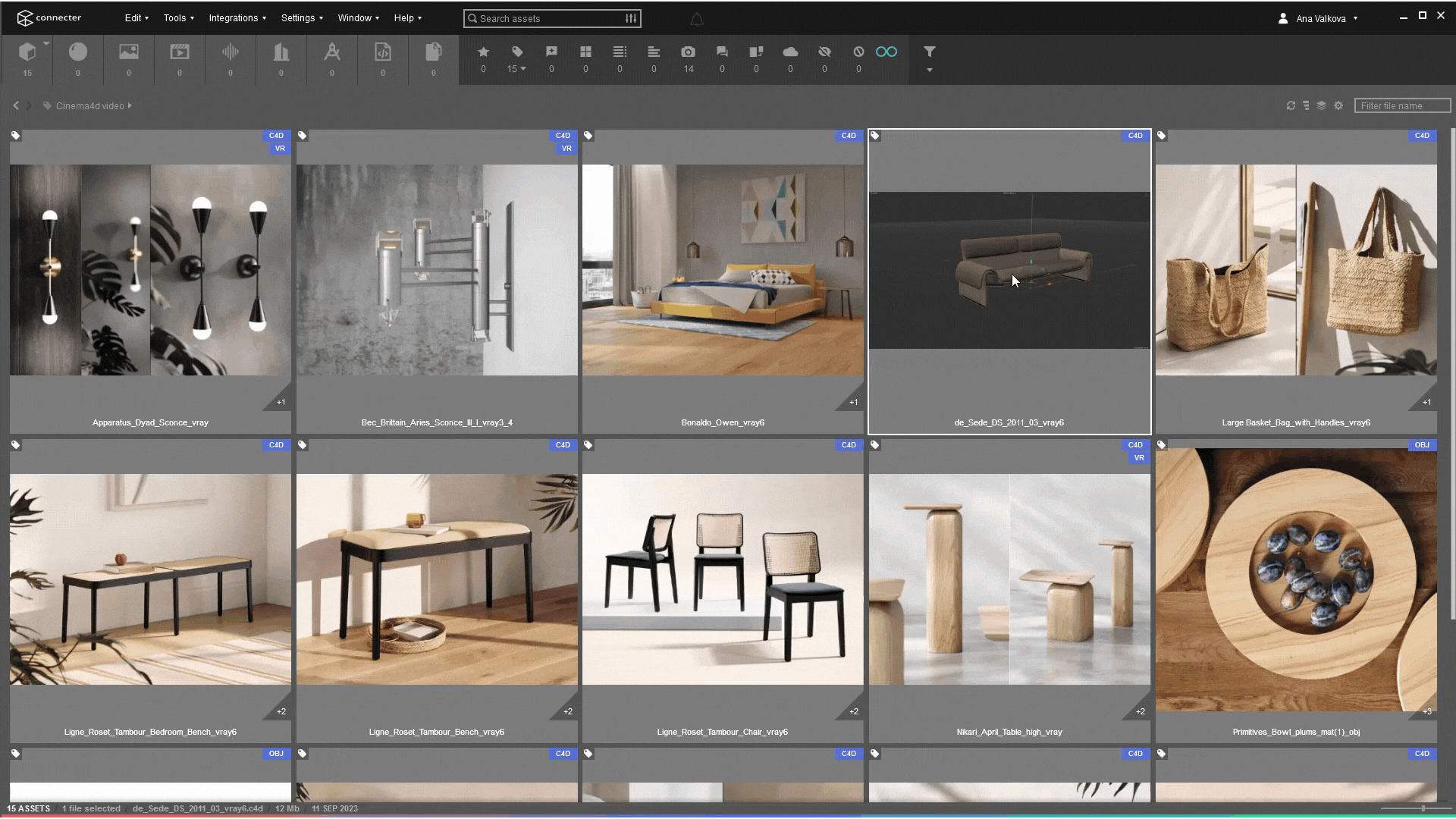The height and width of the screenshot is (819, 1456).
Task: Open search options sliders icon
Action: pyautogui.click(x=631, y=18)
